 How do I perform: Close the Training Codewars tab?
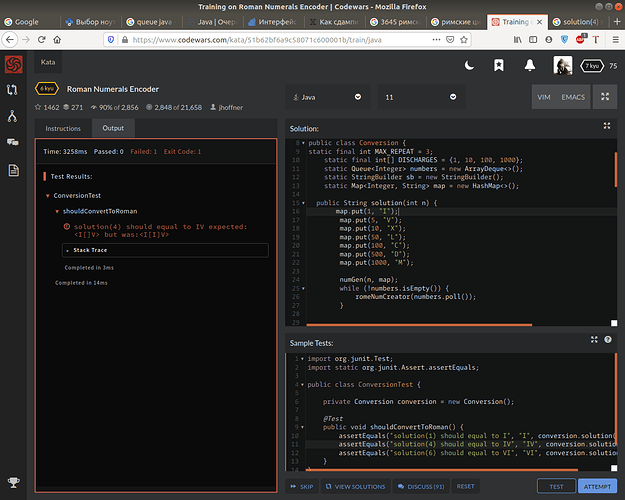(x=539, y=22)
